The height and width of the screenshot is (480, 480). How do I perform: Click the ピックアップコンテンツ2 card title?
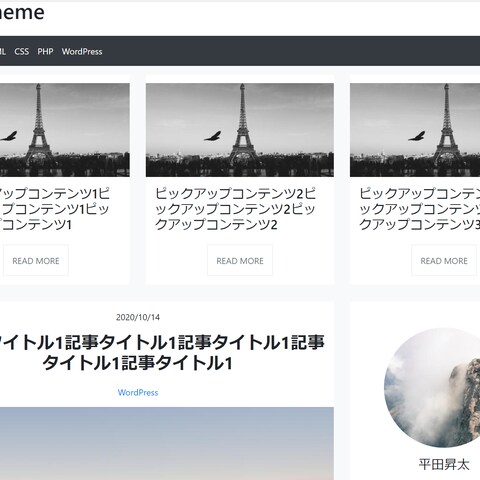point(235,209)
